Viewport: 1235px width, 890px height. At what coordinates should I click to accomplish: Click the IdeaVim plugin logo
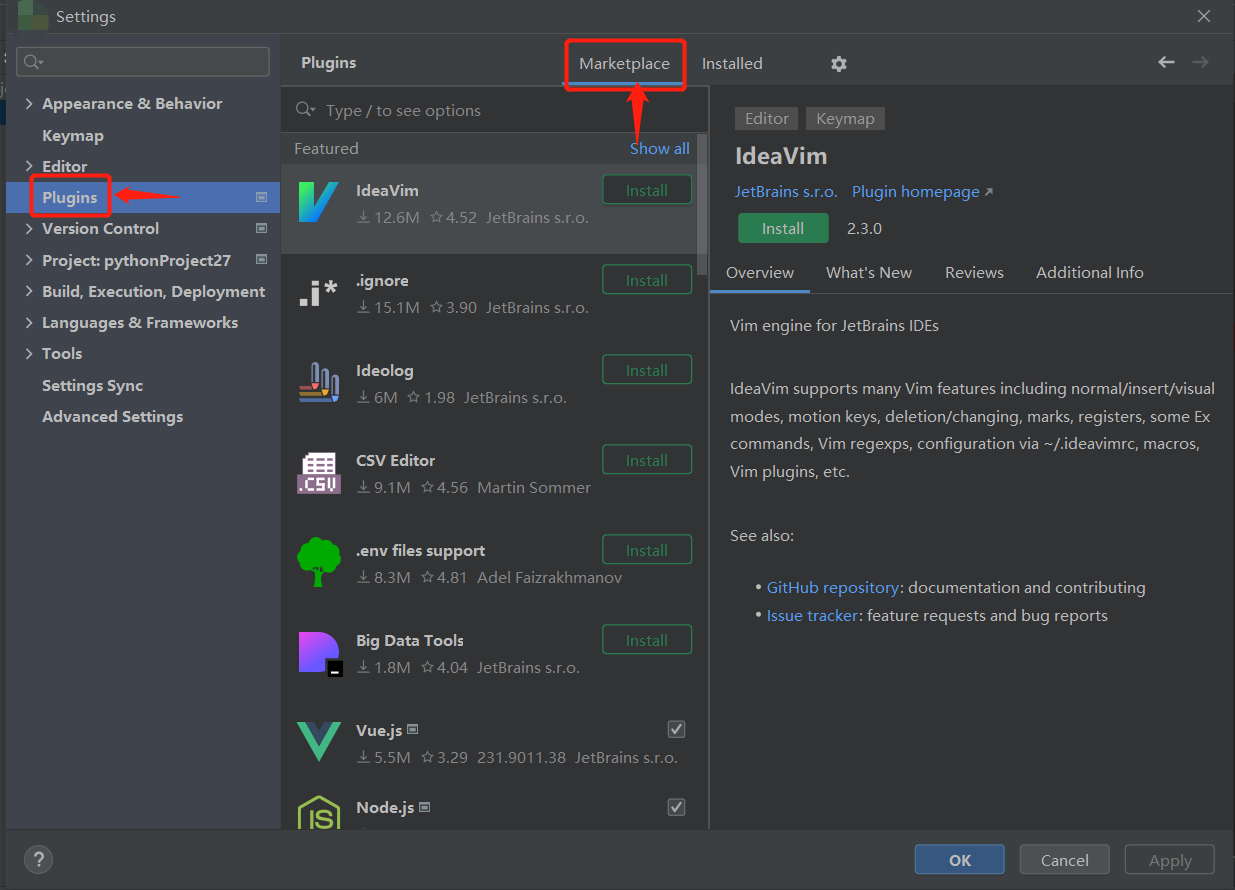(319, 203)
